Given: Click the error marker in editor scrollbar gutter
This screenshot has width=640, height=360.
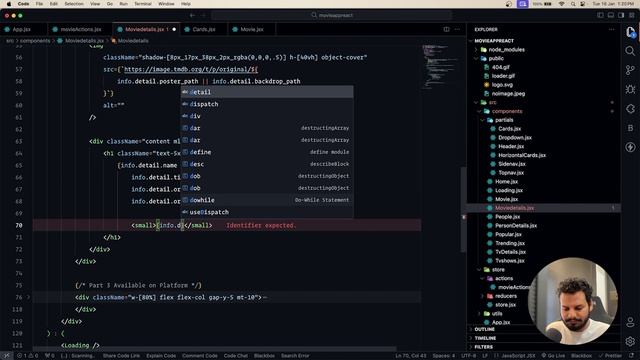Looking at the screenshot, I should coord(464,217).
